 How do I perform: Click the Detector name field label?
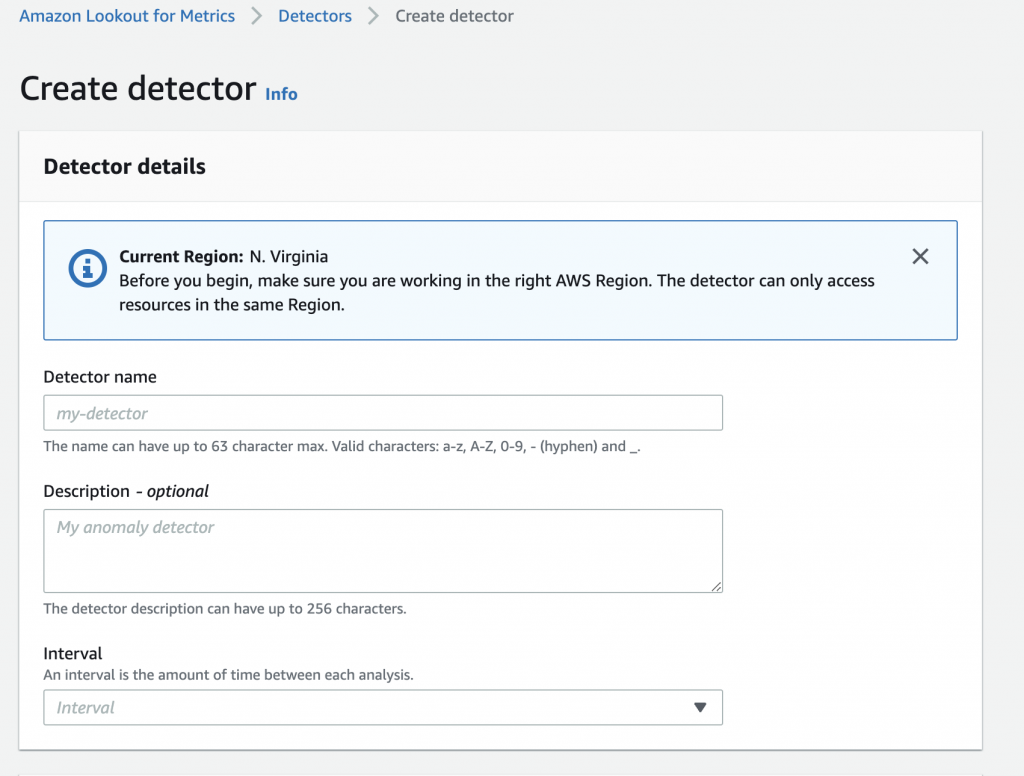pyautogui.click(x=100, y=377)
